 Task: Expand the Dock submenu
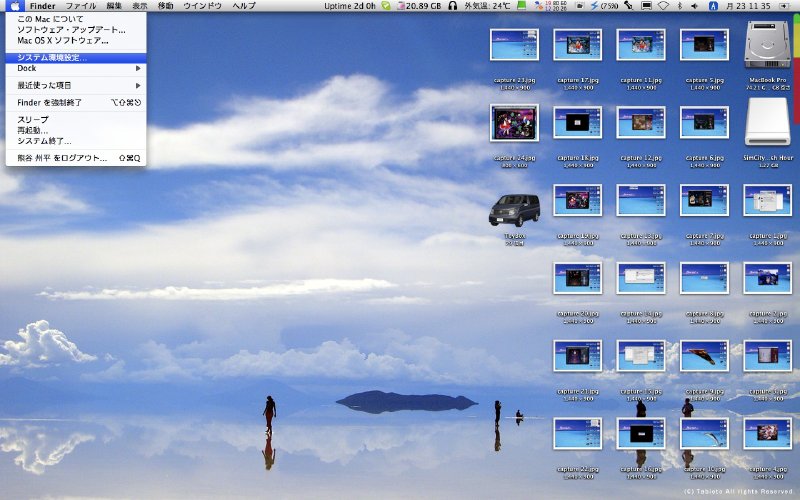[76, 68]
